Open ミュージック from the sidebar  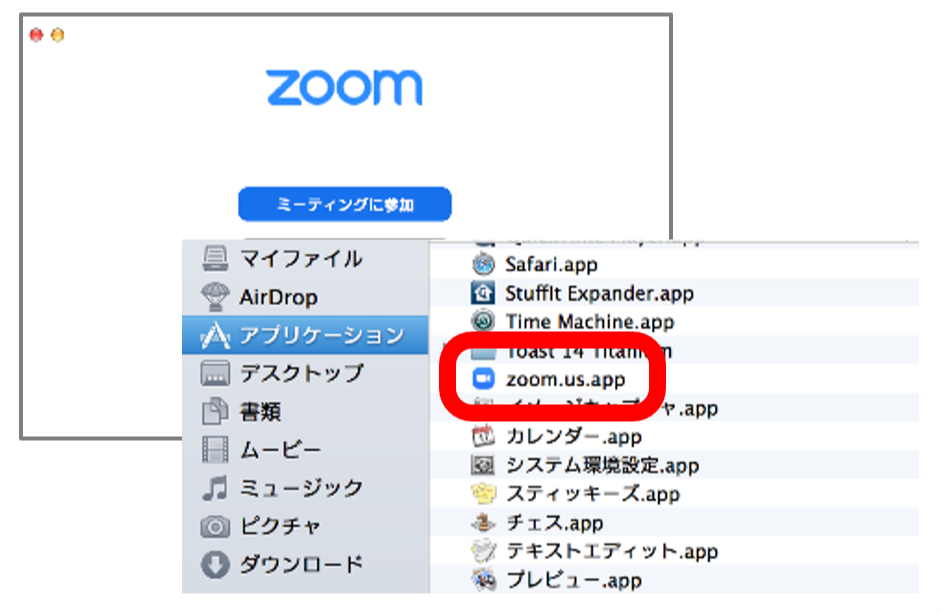(x=305, y=488)
